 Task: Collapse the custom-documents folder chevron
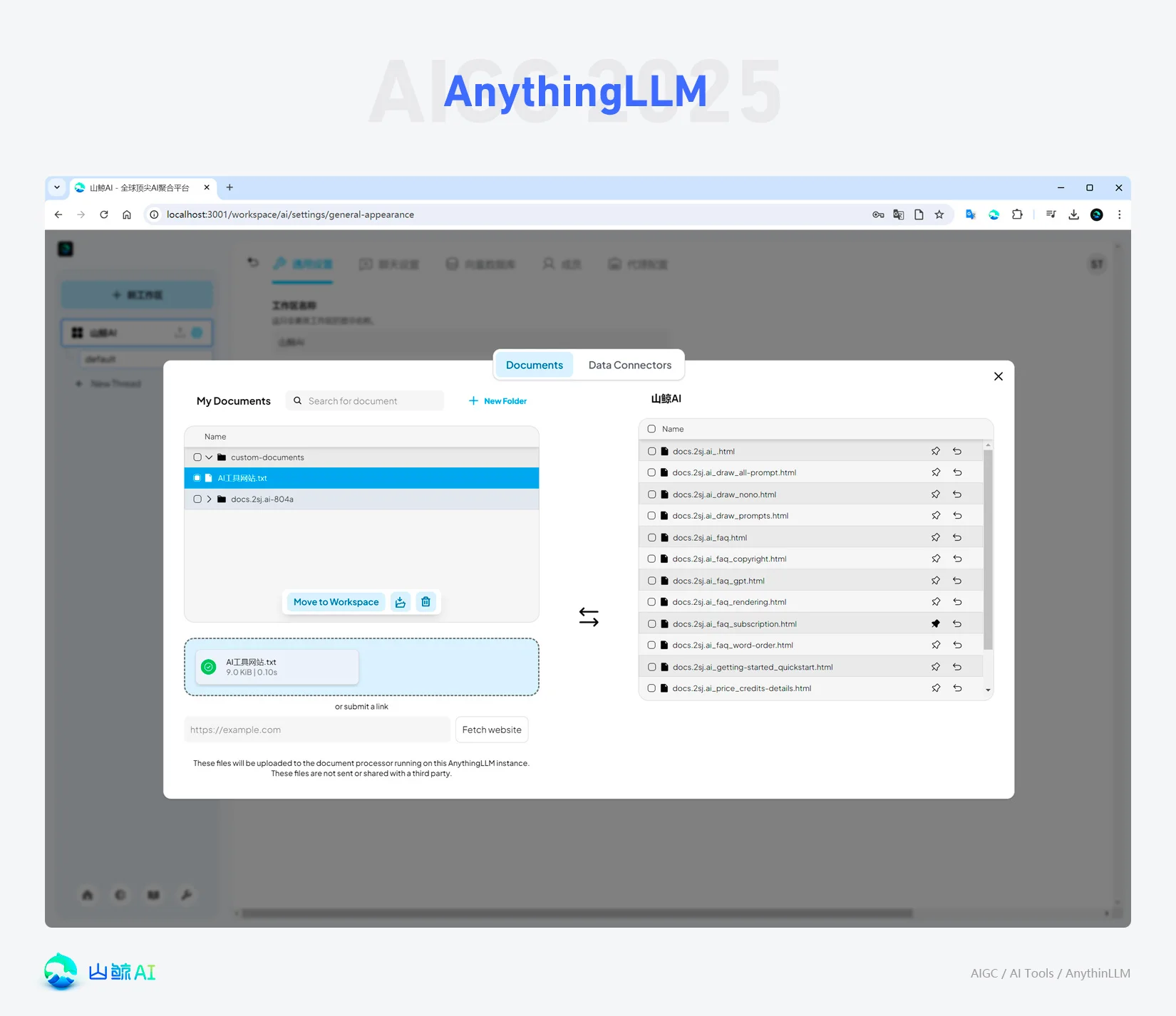[209, 457]
